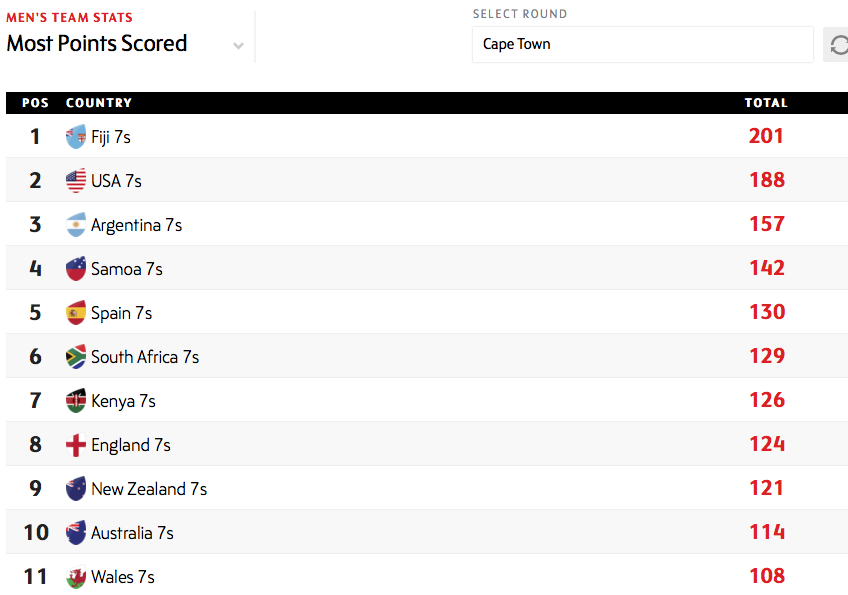This screenshot has width=848, height=595.
Task: Open the Select Round Cape Town dropdown
Action: tap(642, 44)
